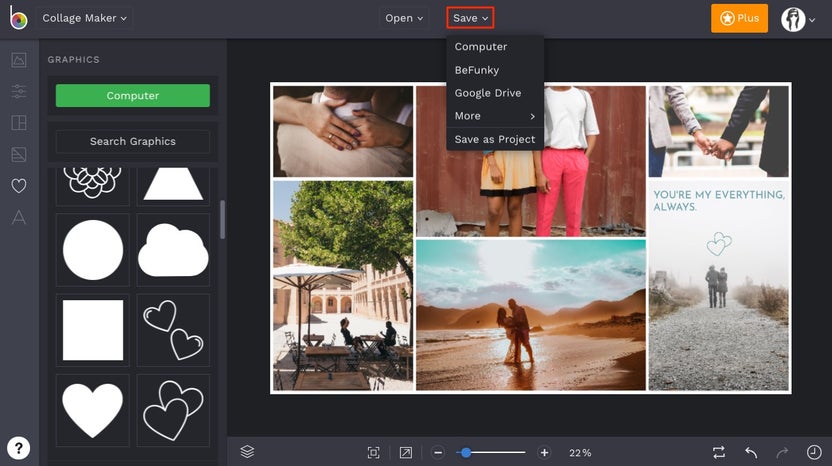Select the Text tool sidebar icon
This screenshot has width=832, height=466.
click(x=19, y=217)
